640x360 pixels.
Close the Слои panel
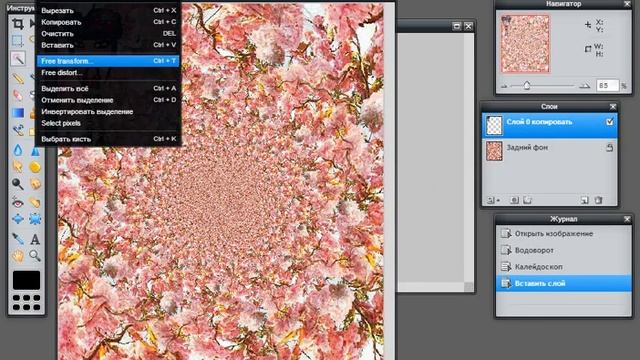(613, 107)
